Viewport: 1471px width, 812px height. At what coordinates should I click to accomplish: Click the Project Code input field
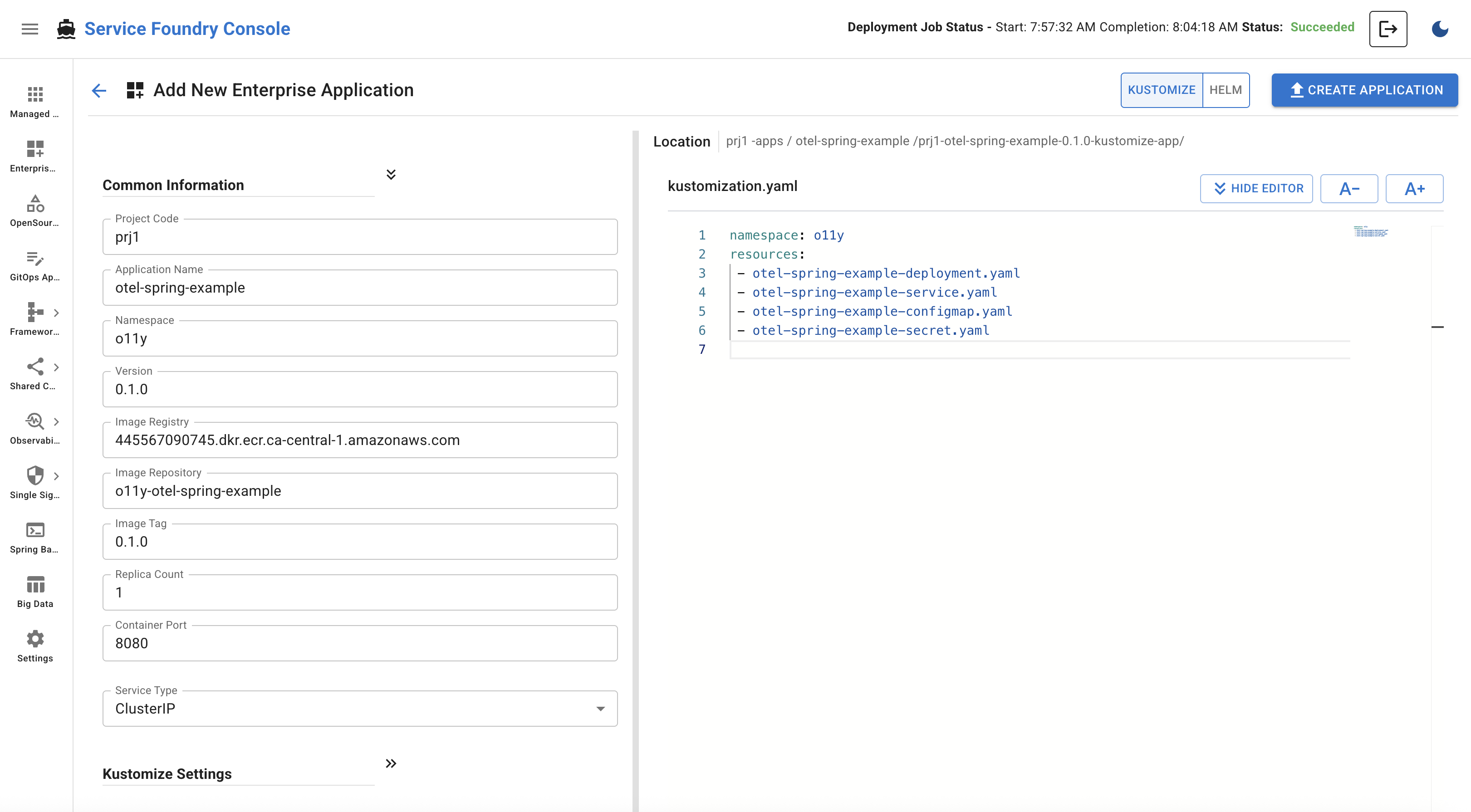click(x=360, y=236)
